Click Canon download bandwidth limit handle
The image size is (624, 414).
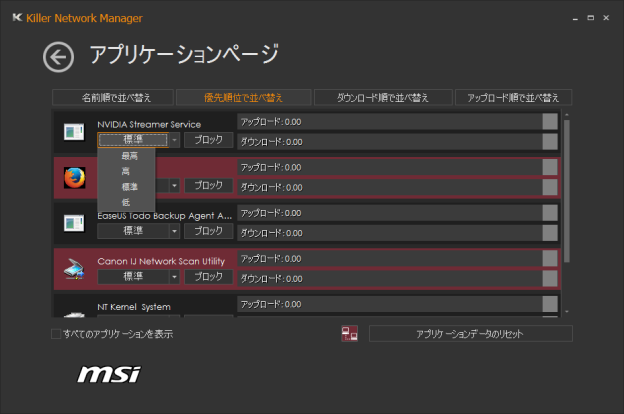(550, 279)
